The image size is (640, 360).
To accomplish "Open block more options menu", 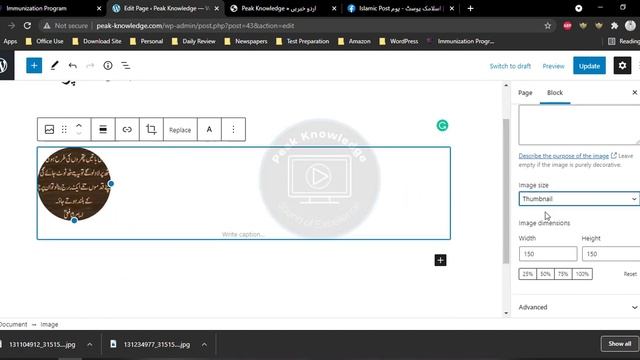I will click(233, 129).
